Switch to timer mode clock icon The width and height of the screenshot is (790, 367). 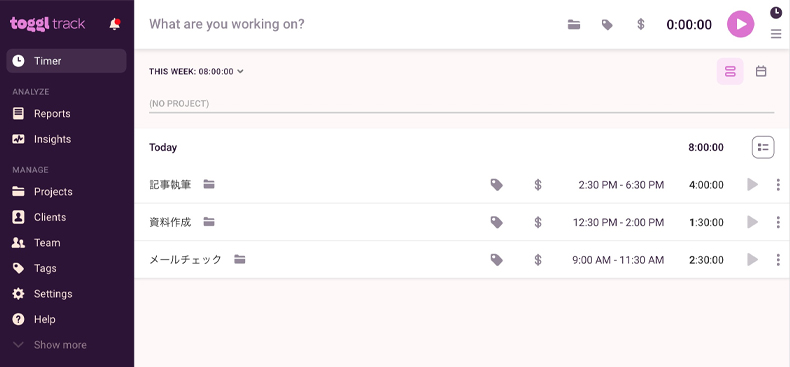[776, 13]
